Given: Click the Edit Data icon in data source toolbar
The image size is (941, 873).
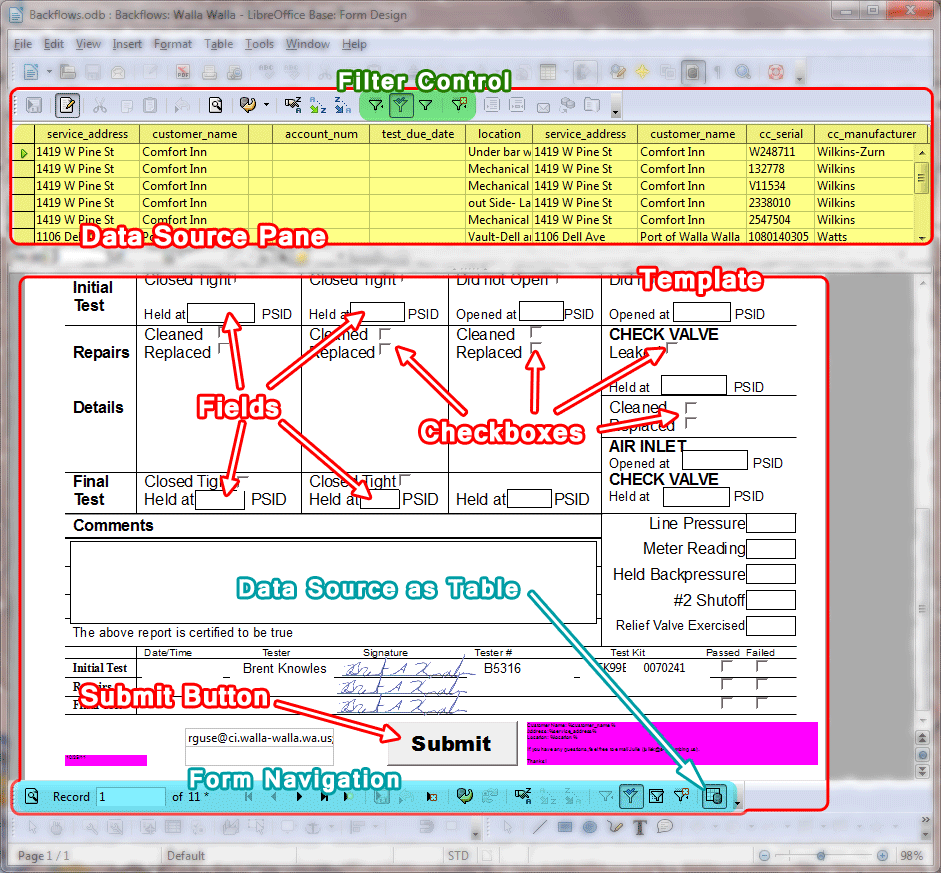Looking at the screenshot, I should [67, 105].
